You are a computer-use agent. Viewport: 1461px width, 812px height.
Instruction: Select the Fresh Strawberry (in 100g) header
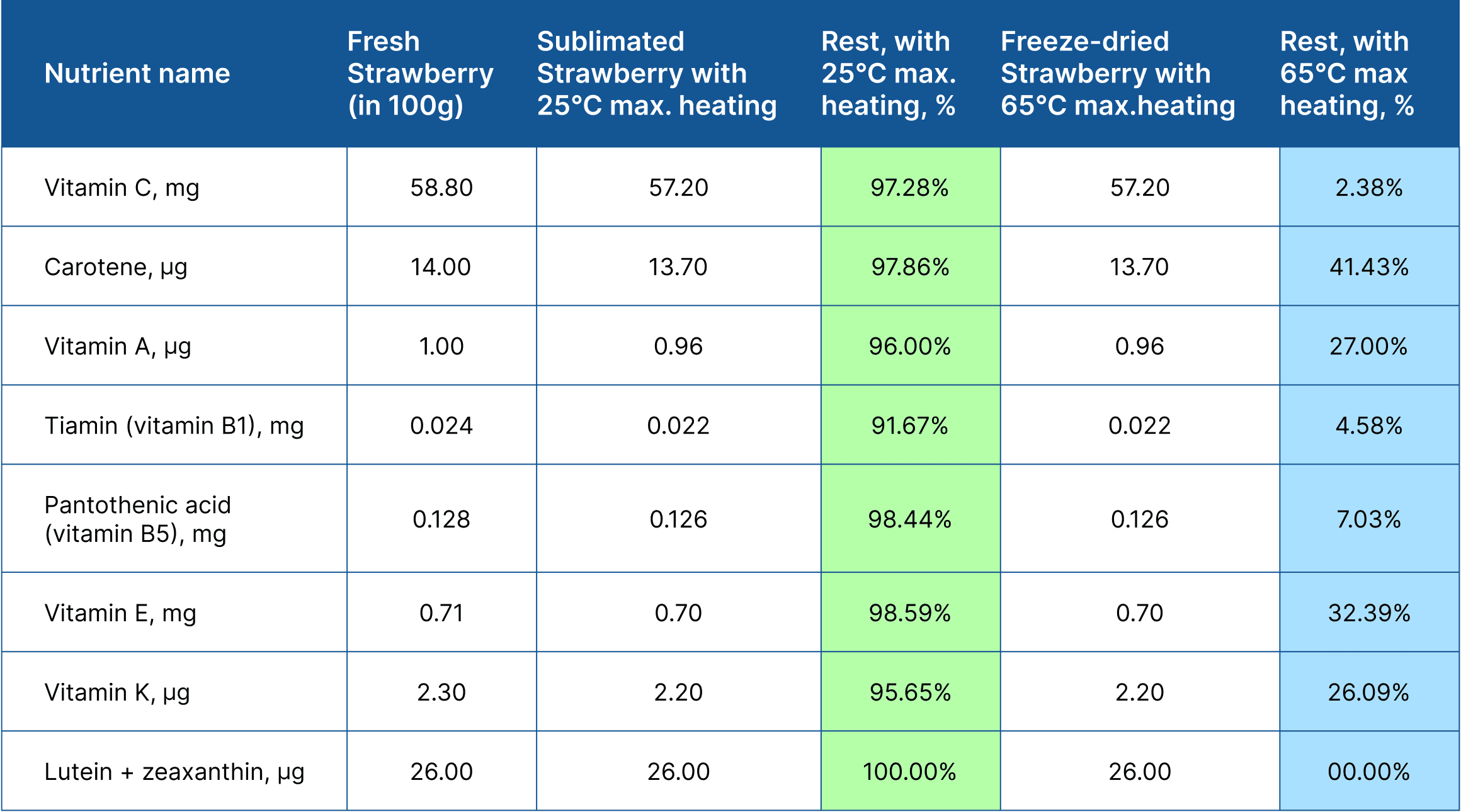click(420, 74)
